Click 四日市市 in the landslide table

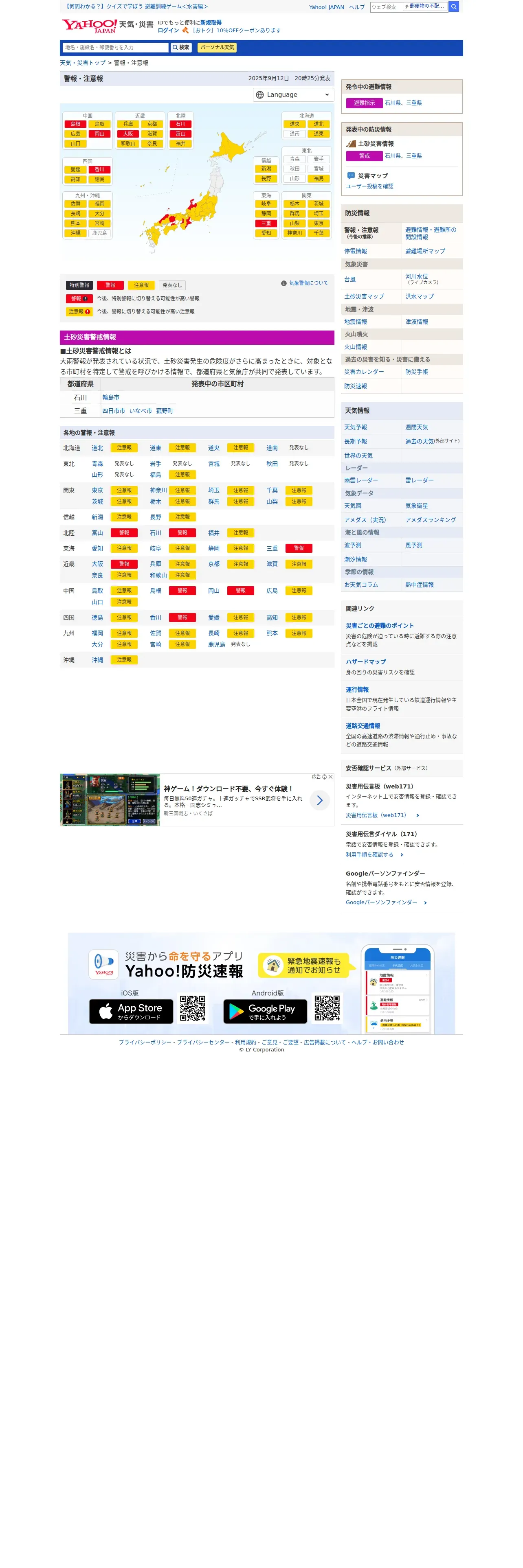(x=114, y=411)
